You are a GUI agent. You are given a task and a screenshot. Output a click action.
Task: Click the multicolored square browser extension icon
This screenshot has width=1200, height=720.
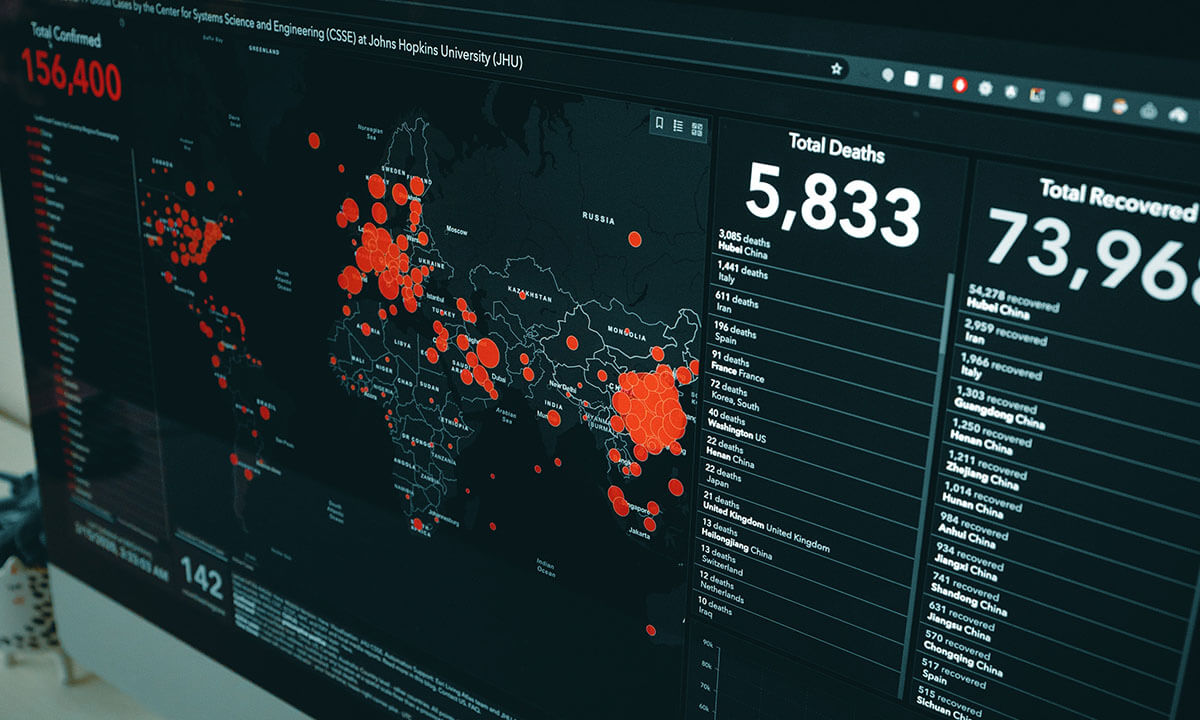click(1037, 96)
